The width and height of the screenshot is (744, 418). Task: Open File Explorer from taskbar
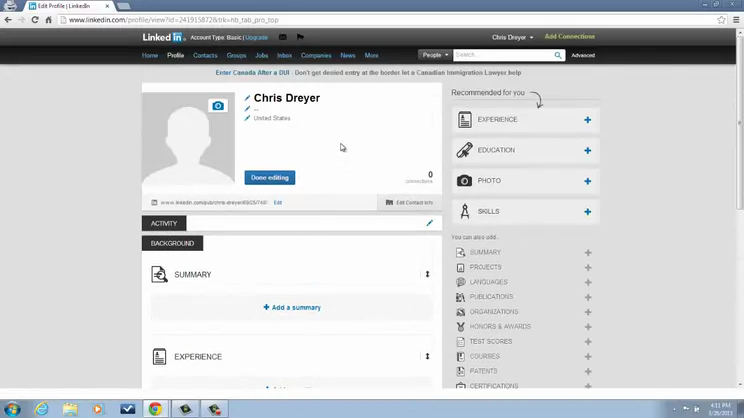pyautogui.click(x=70, y=409)
